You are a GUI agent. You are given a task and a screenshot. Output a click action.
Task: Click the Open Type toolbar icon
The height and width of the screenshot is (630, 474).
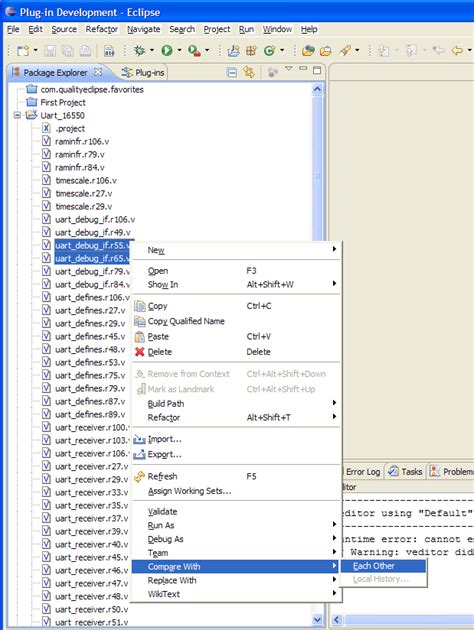[309, 51]
